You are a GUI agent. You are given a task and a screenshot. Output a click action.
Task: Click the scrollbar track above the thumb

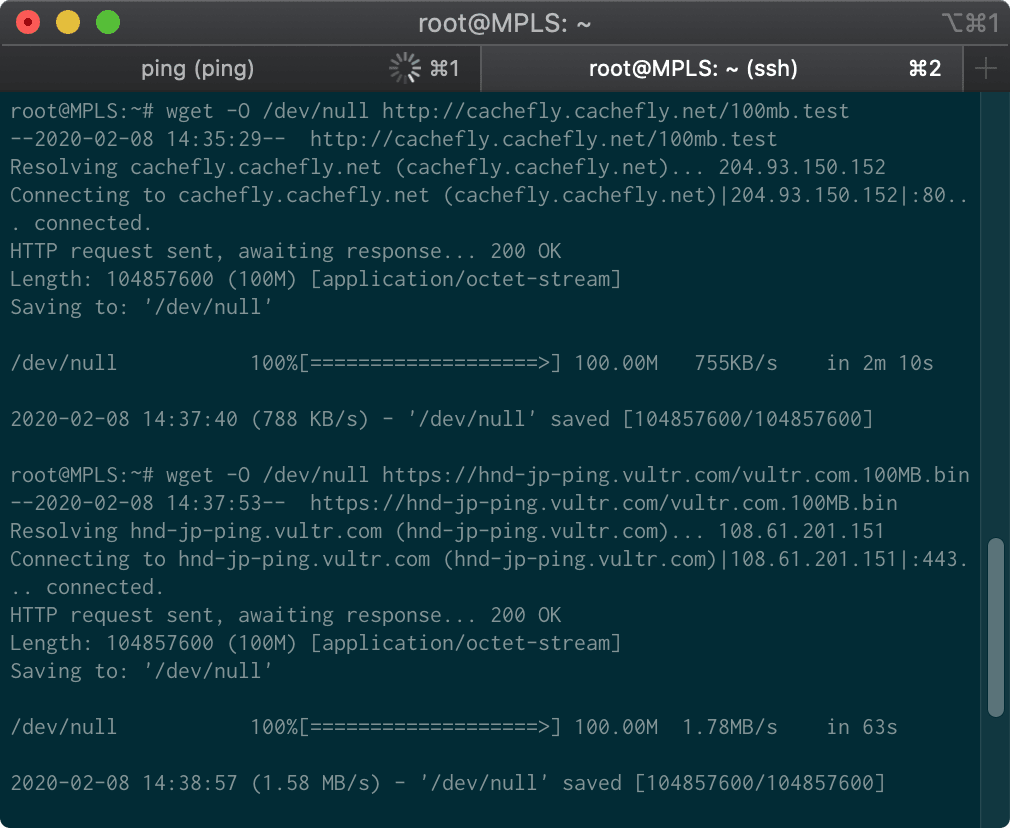click(995, 314)
